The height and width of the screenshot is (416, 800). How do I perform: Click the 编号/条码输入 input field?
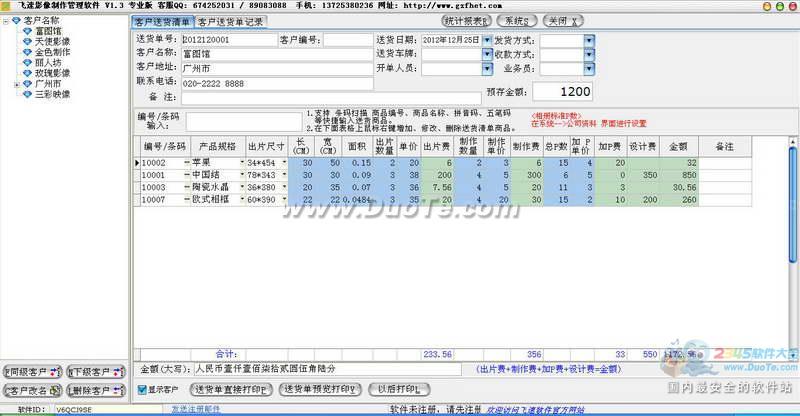point(244,122)
